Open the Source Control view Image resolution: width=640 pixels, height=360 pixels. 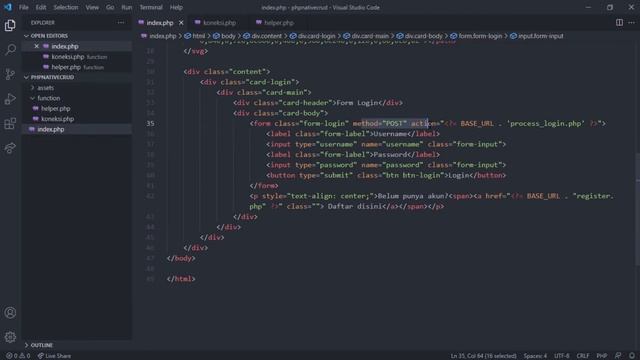point(10,74)
